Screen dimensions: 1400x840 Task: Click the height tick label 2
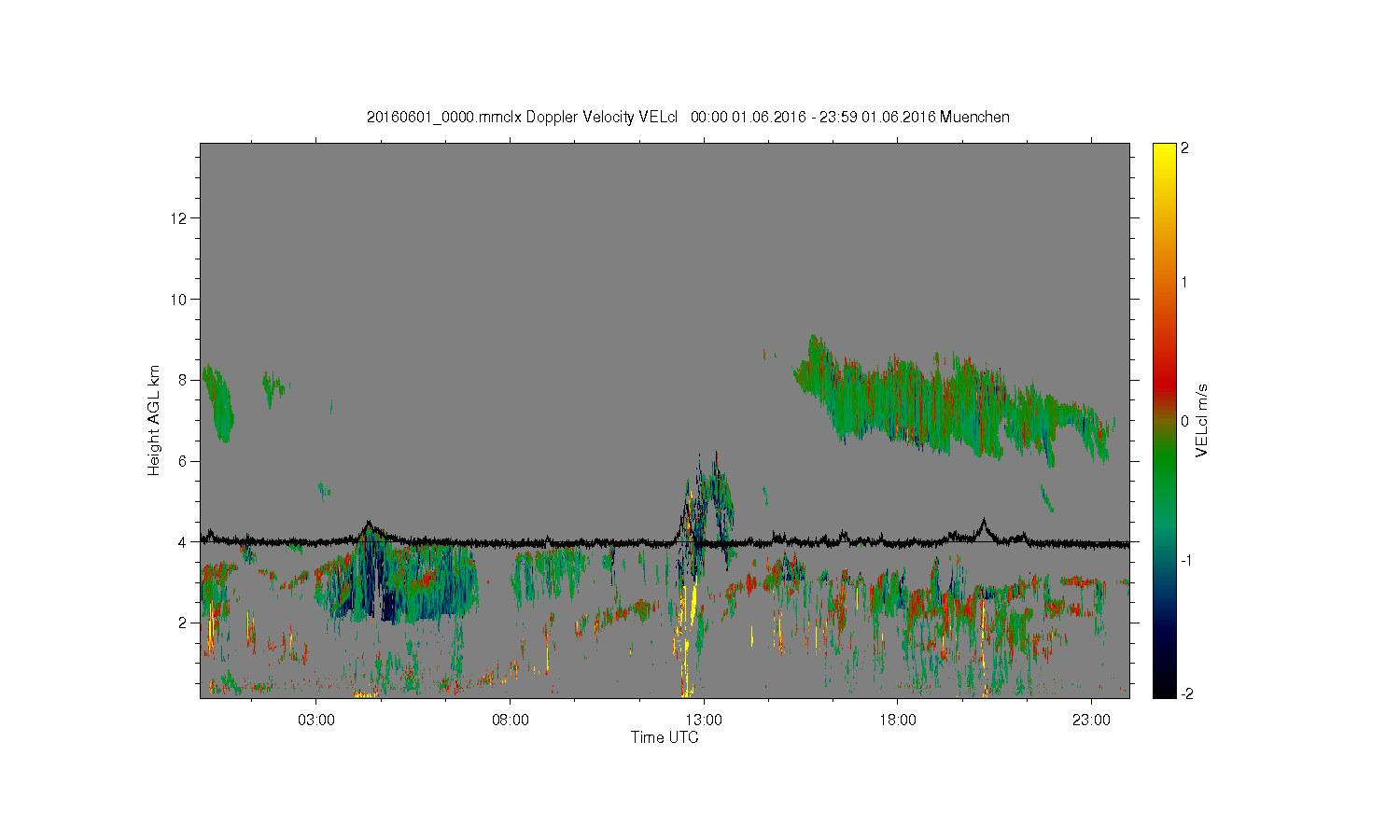[x=184, y=623]
